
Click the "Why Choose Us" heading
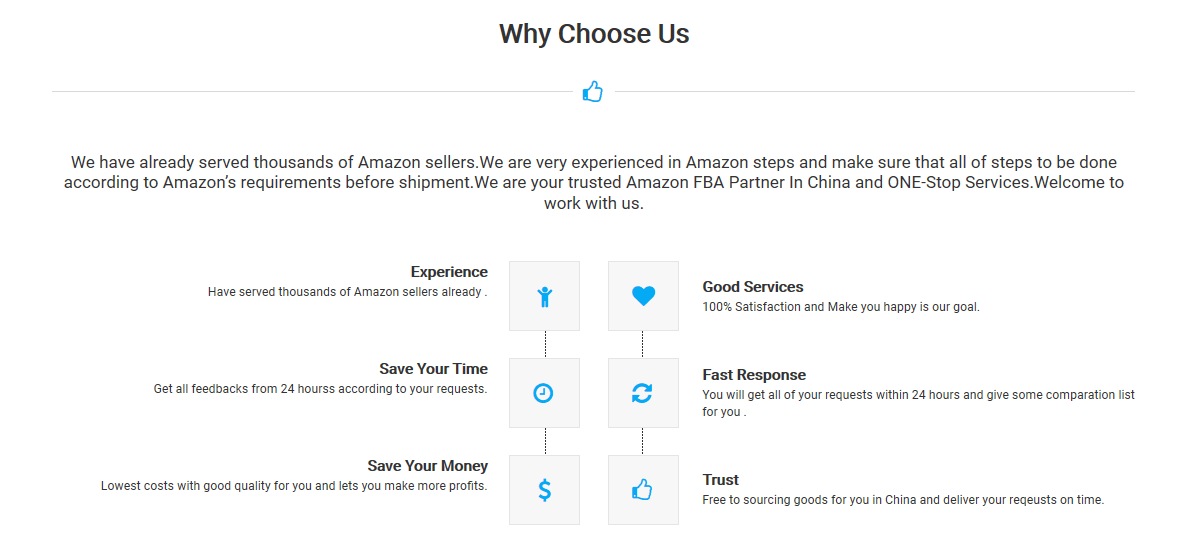click(594, 34)
